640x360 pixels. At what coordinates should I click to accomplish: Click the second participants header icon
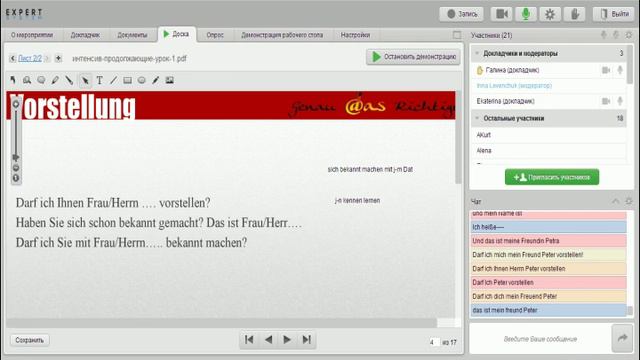click(616, 35)
